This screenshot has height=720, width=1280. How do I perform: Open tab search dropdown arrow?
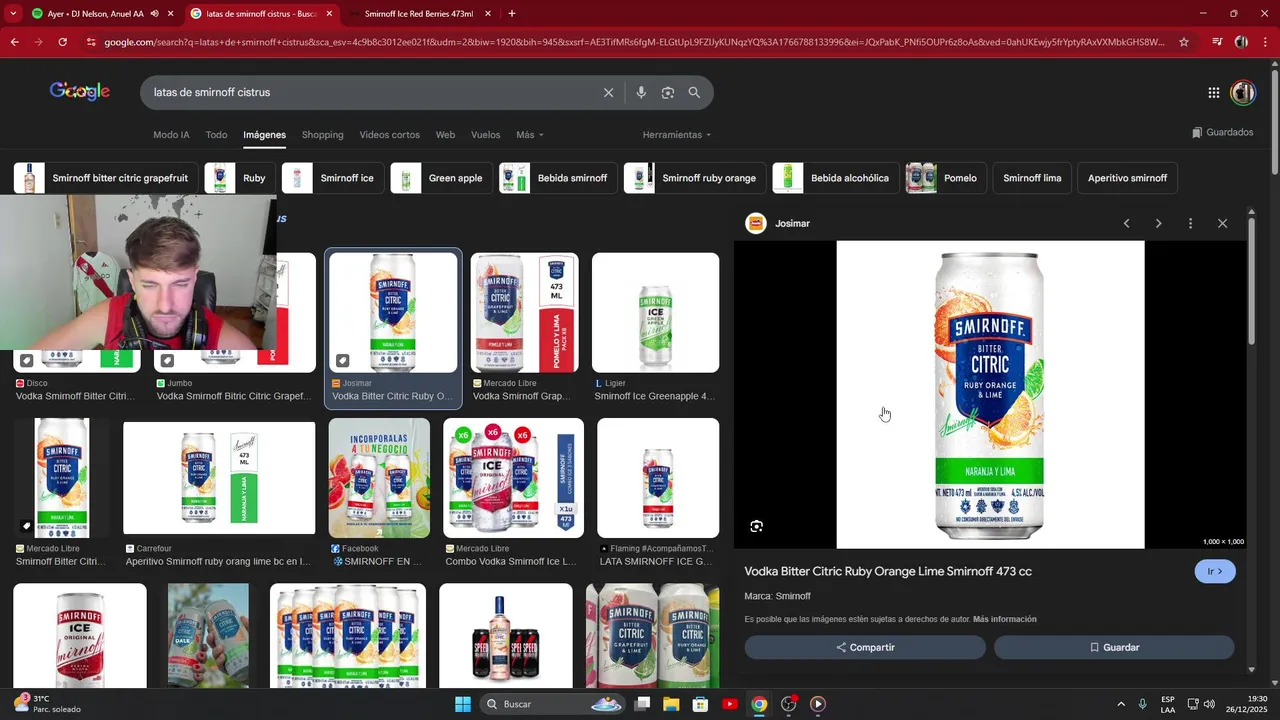13,14
